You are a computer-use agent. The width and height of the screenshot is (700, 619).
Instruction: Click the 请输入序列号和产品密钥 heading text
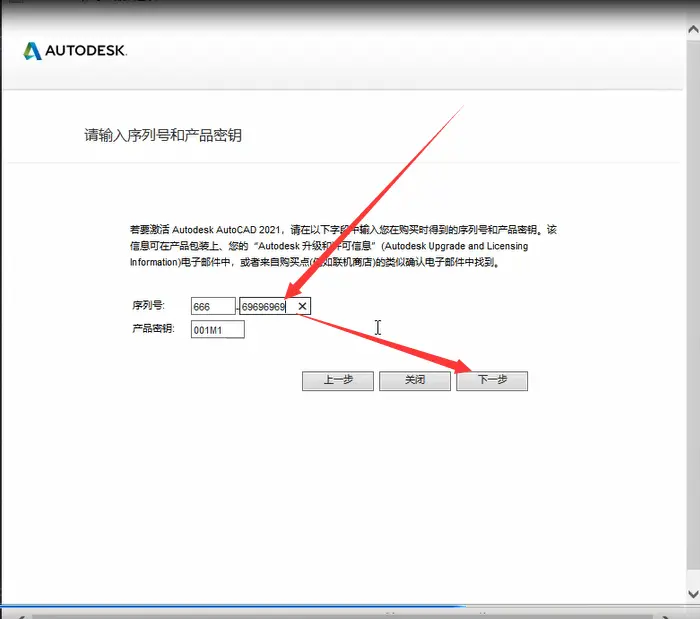tap(163, 135)
